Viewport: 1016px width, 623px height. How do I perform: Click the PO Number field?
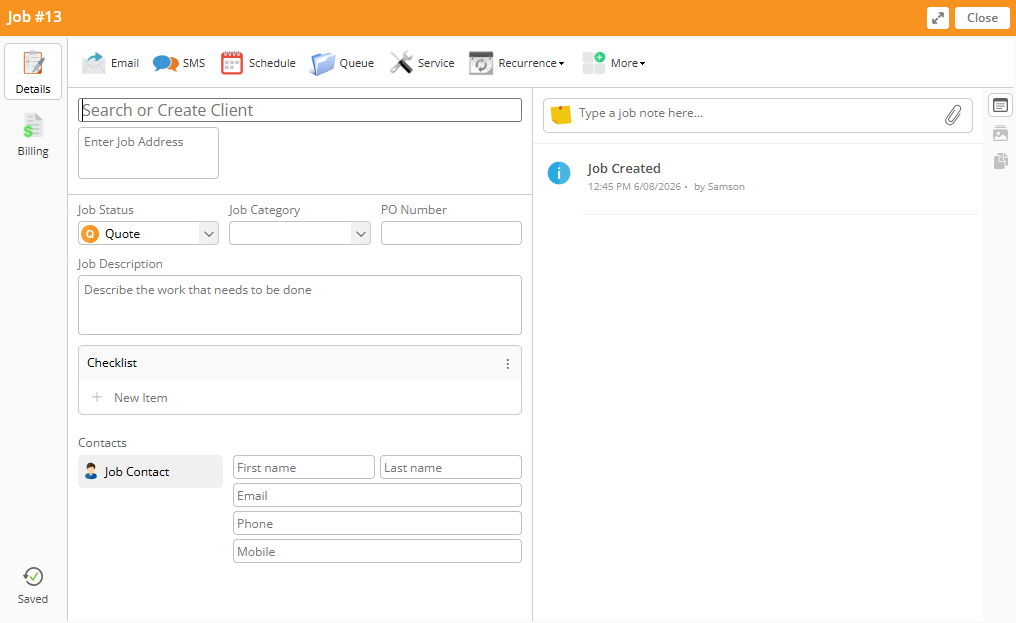click(451, 233)
